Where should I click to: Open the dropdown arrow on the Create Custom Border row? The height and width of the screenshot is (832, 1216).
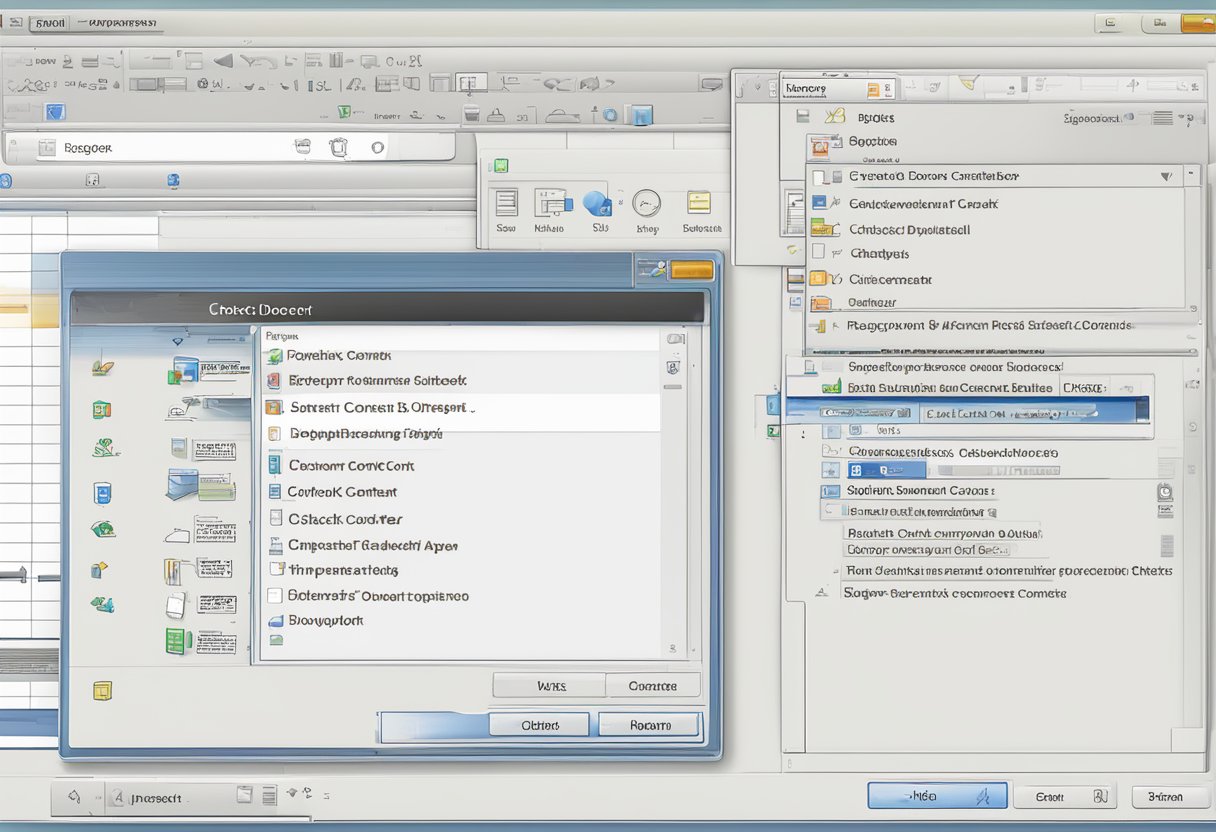(x=1166, y=175)
